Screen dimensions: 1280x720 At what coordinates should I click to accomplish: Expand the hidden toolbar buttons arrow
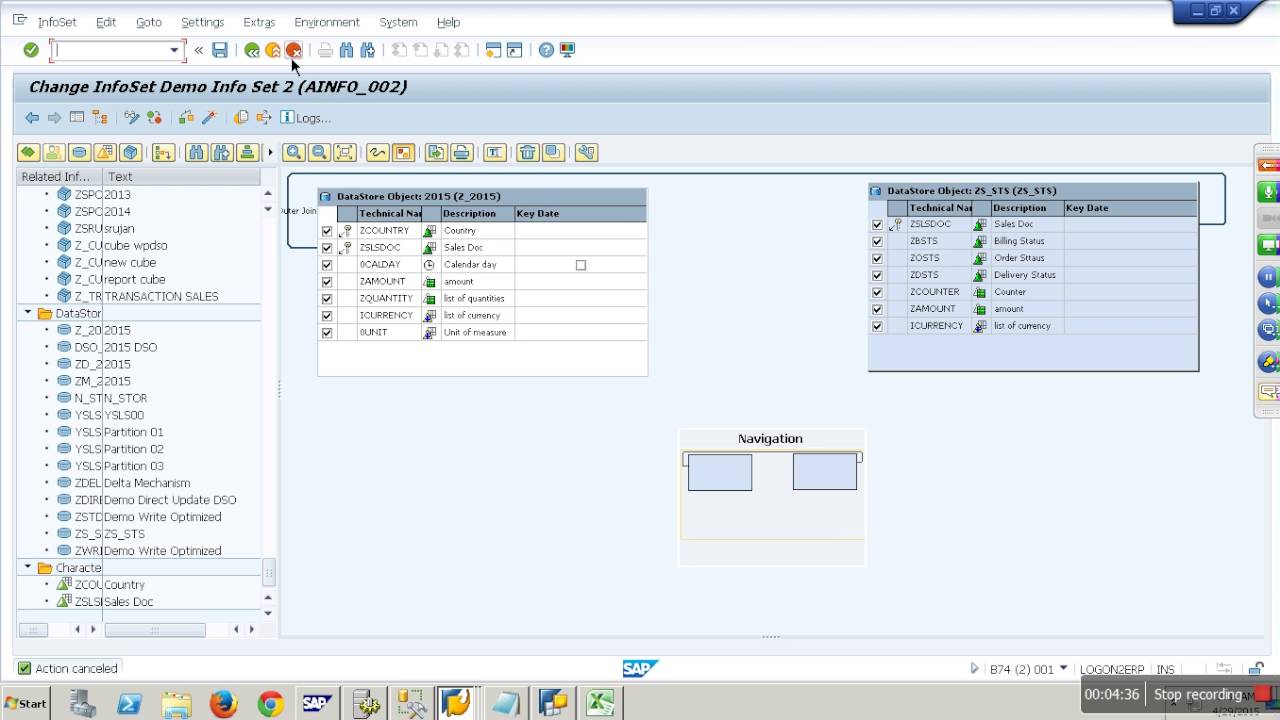(x=270, y=152)
